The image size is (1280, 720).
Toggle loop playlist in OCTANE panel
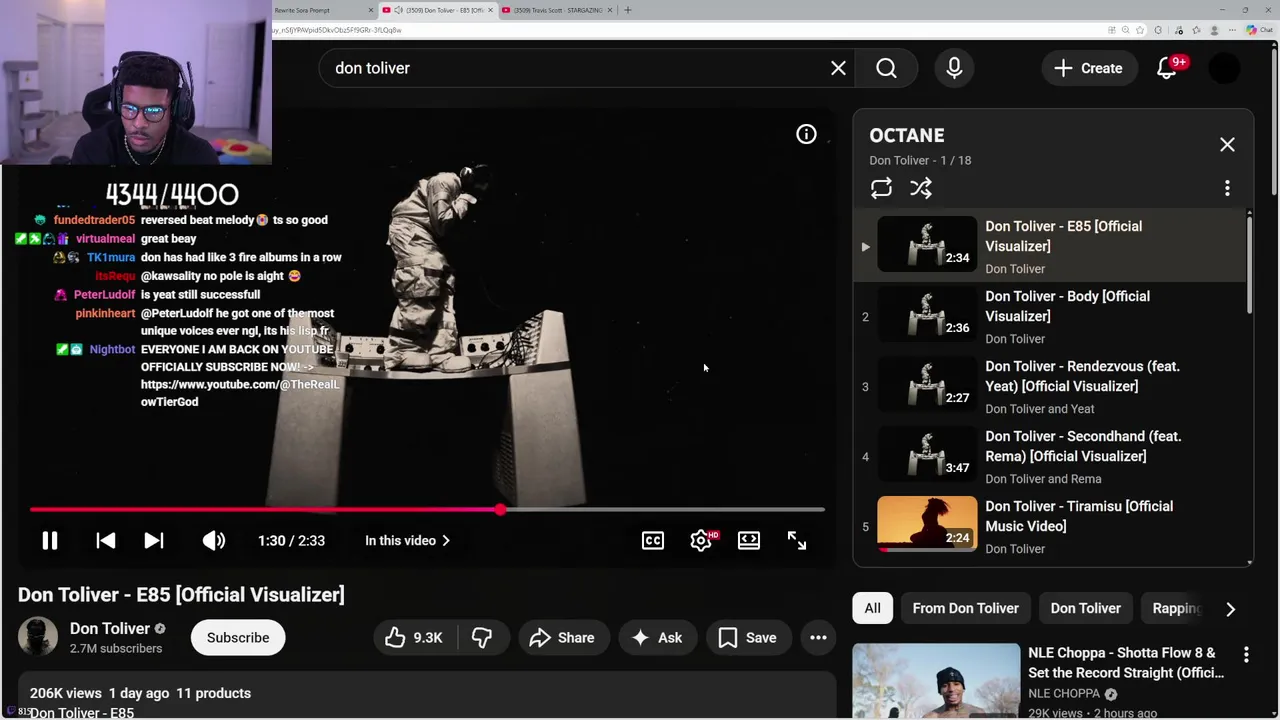pos(881,188)
